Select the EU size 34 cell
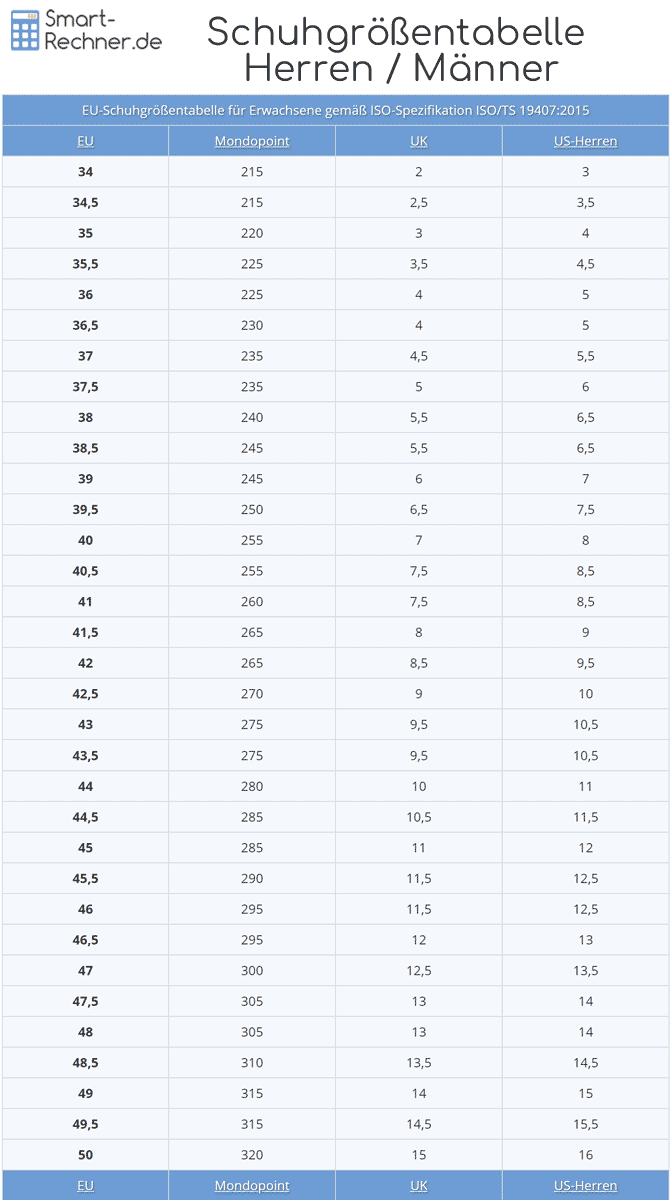670x1200 pixels. [85, 172]
